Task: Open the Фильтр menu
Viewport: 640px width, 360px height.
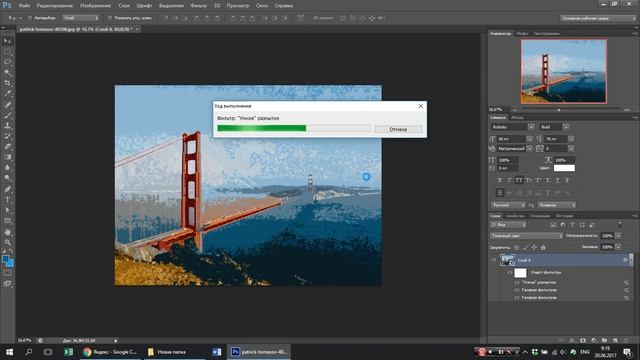Action: coord(199,6)
